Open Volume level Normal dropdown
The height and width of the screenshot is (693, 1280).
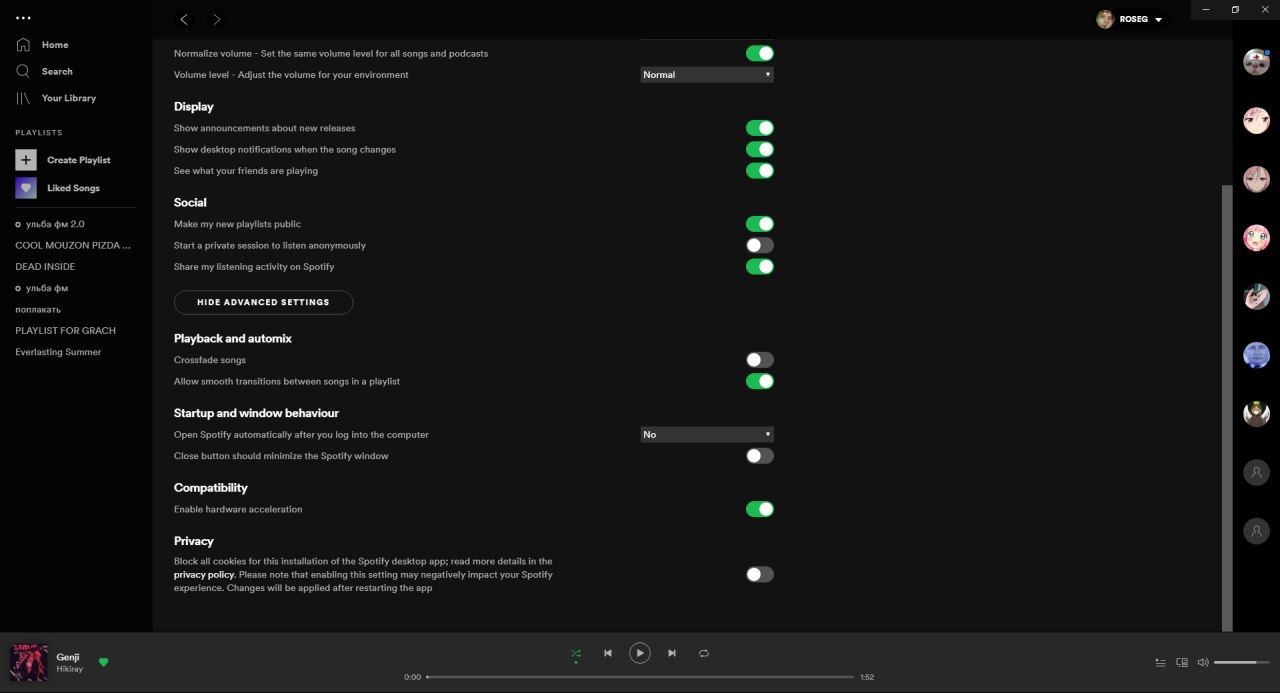(707, 75)
